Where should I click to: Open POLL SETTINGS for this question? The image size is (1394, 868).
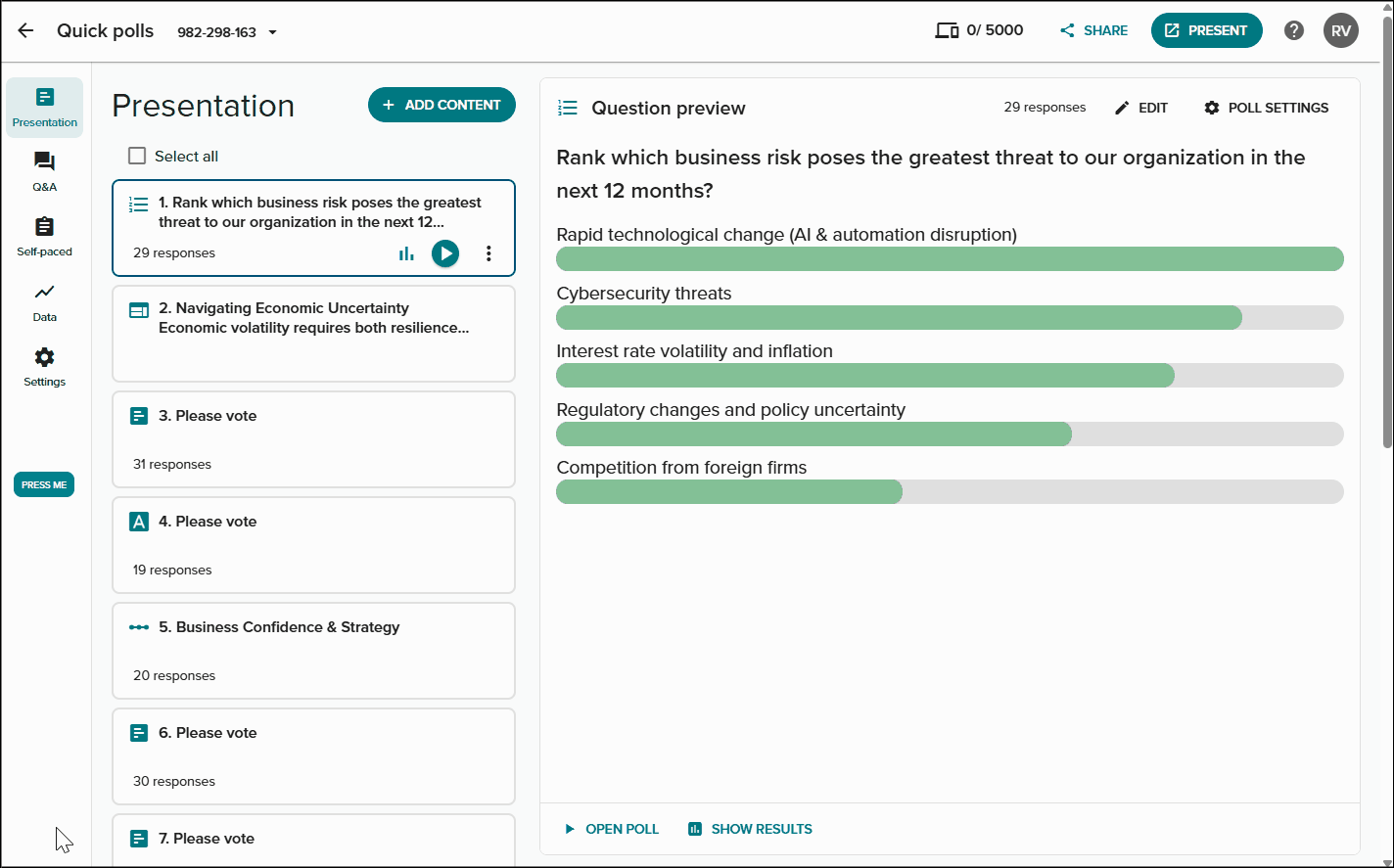(x=1266, y=108)
